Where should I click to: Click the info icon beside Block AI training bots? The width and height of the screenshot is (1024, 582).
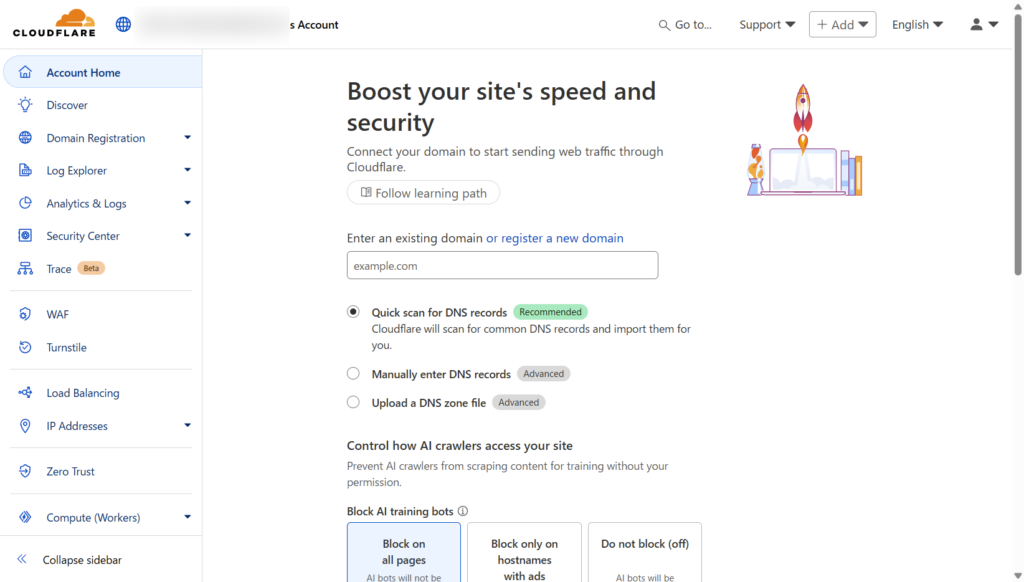point(462,511)
